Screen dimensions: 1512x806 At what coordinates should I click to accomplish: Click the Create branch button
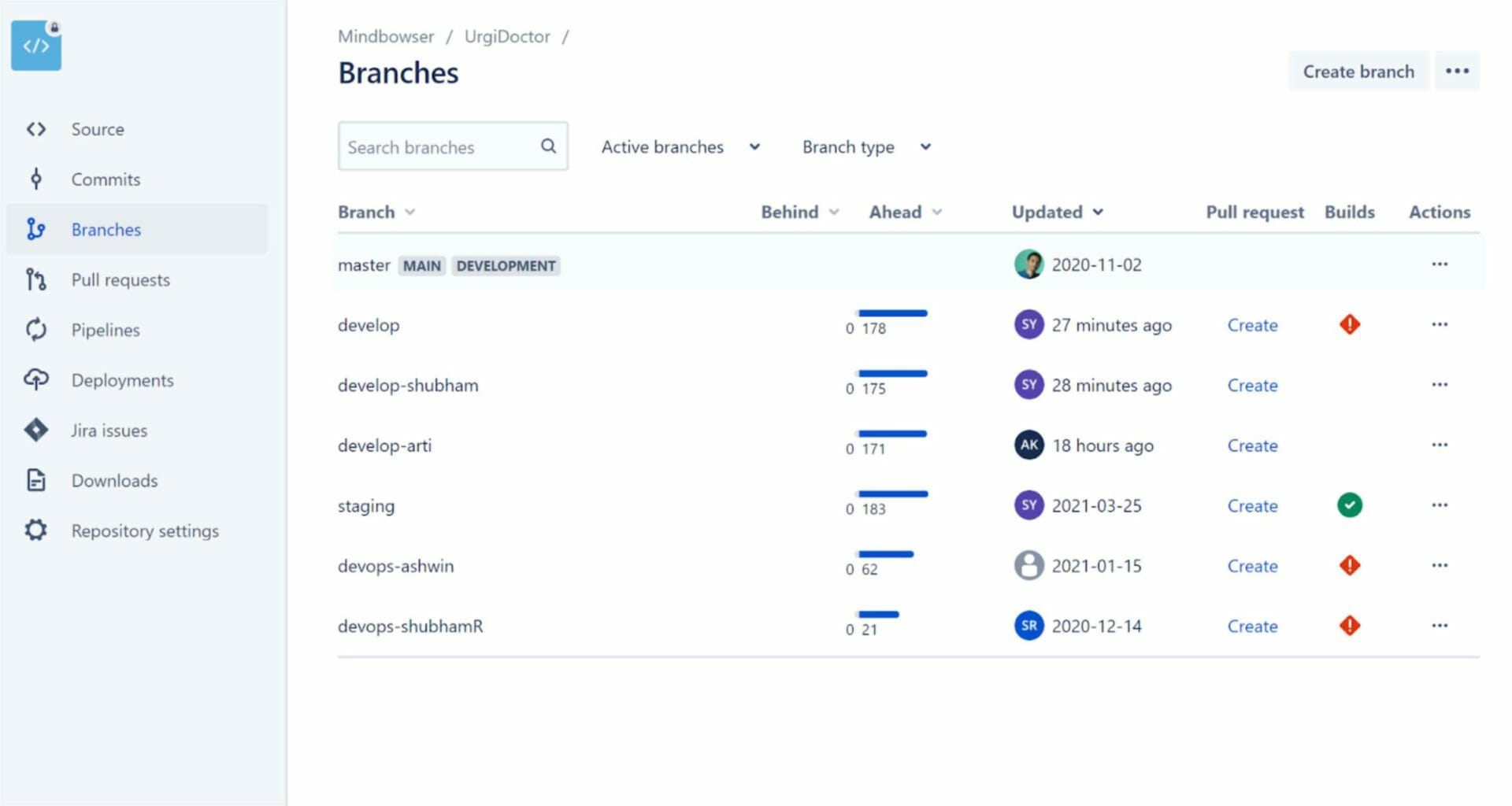(x=1358, y=71)
